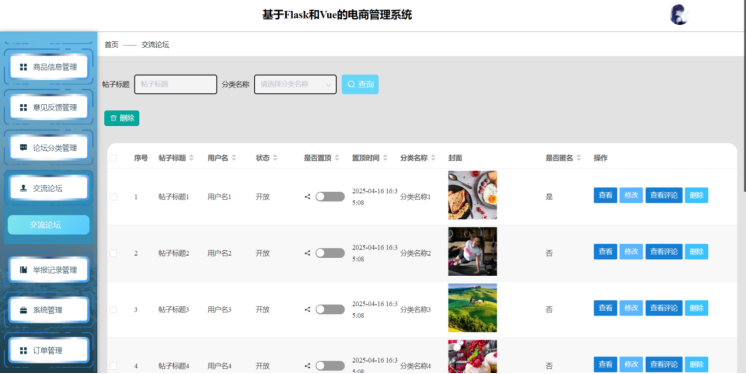
Task: Click 修改 button for 帖子标题2
Action: (631, 252)
